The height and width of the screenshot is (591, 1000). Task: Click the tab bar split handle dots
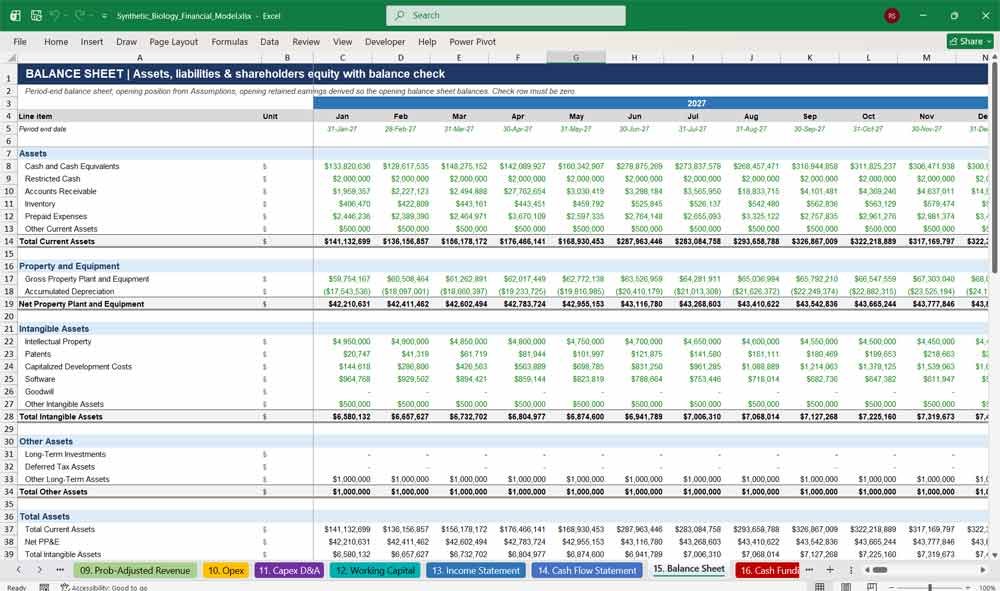coord(851,569)
